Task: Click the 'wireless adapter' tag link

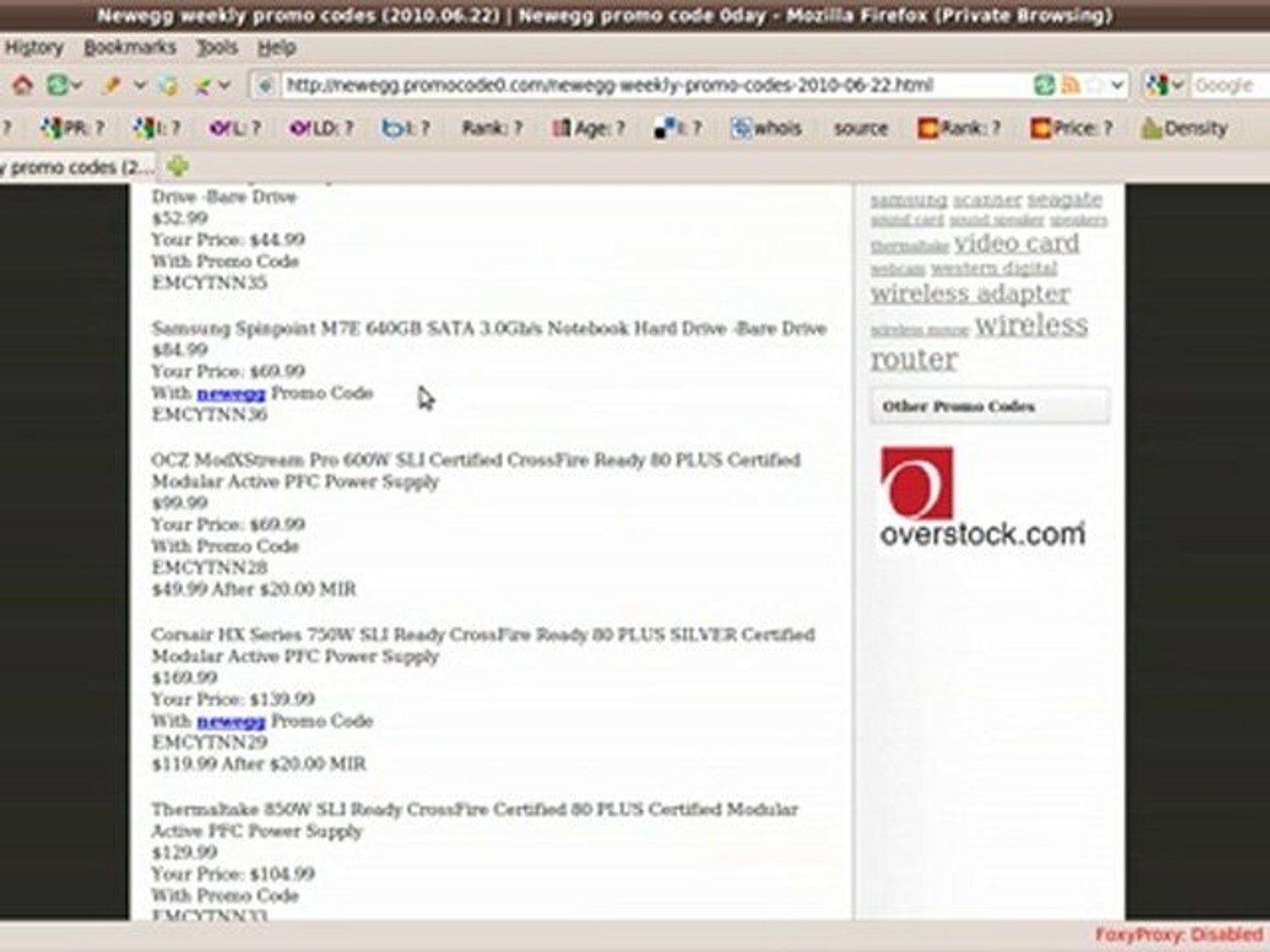Action: [x=970, y=293]
